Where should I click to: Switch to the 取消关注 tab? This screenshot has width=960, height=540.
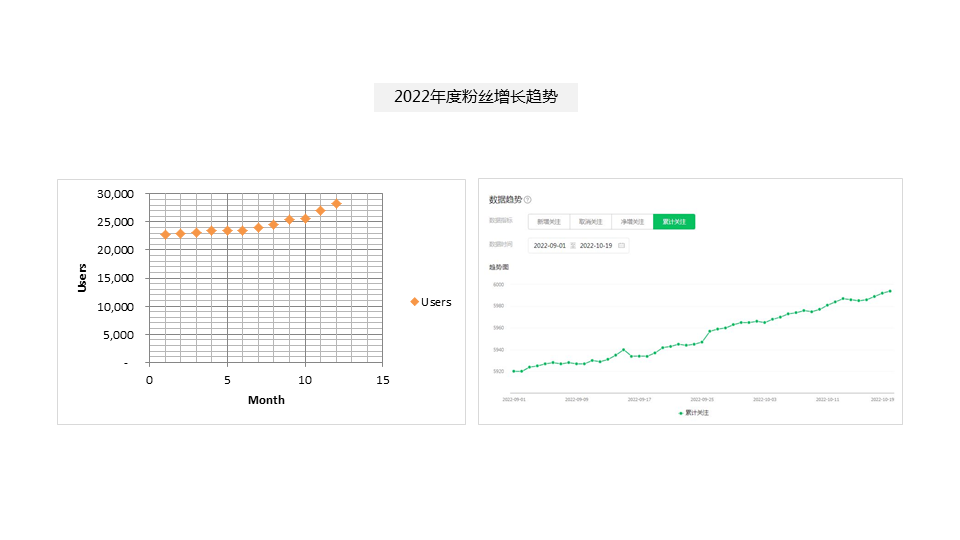click(x=590, y=221)
